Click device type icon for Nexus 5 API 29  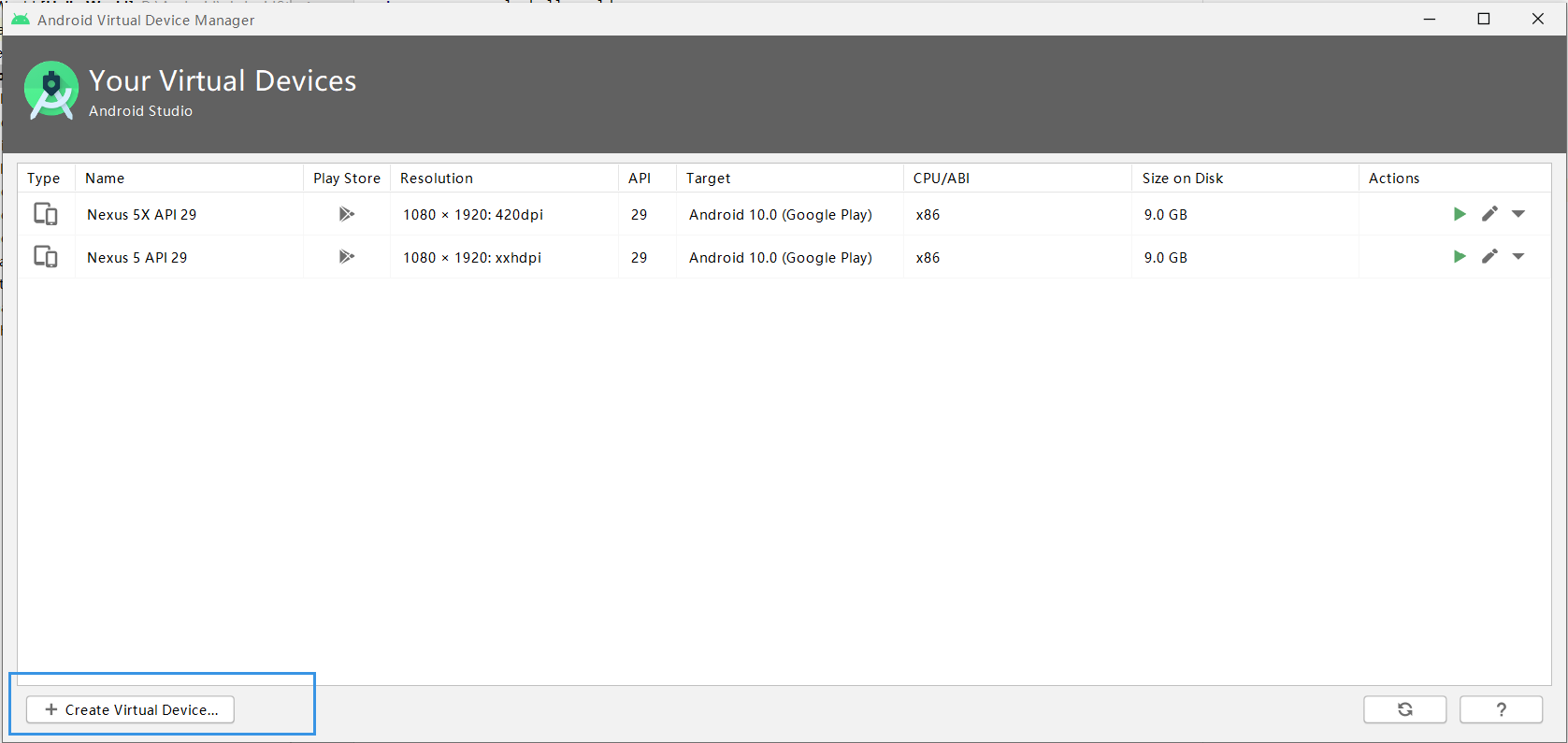pyautogui.click(x=46, y=256)
